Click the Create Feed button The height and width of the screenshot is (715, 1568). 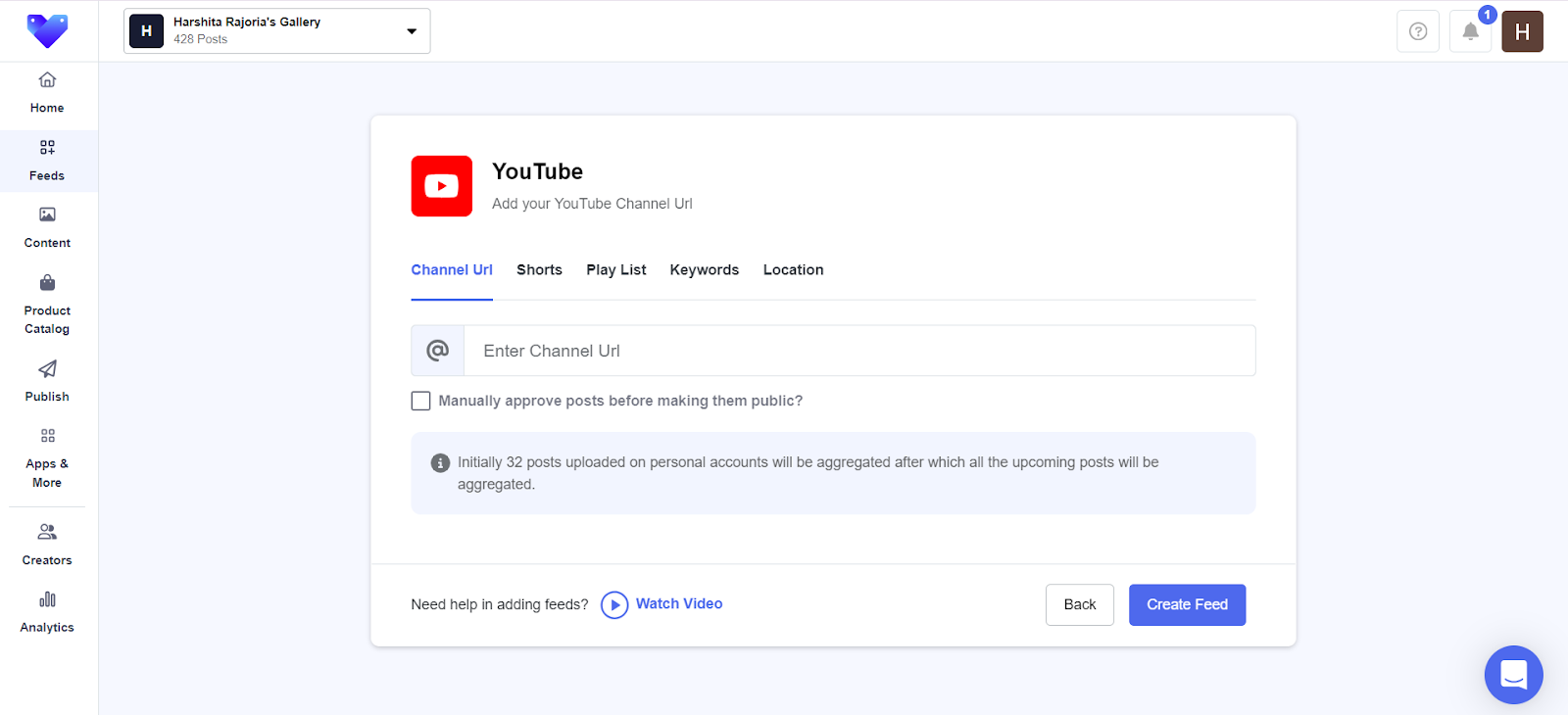click(1188, 605)
